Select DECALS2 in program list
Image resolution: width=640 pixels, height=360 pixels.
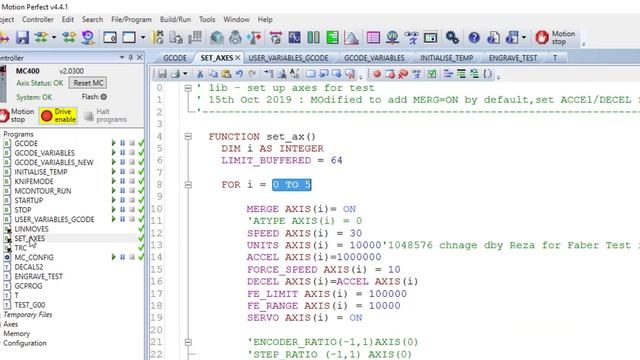29,267
